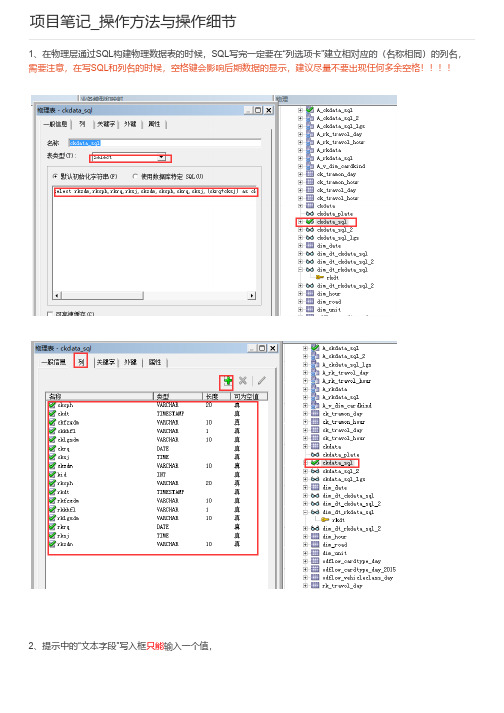Click table icon of dim_date beside the column list
504x713 pixels.
(x=315, y=487)
